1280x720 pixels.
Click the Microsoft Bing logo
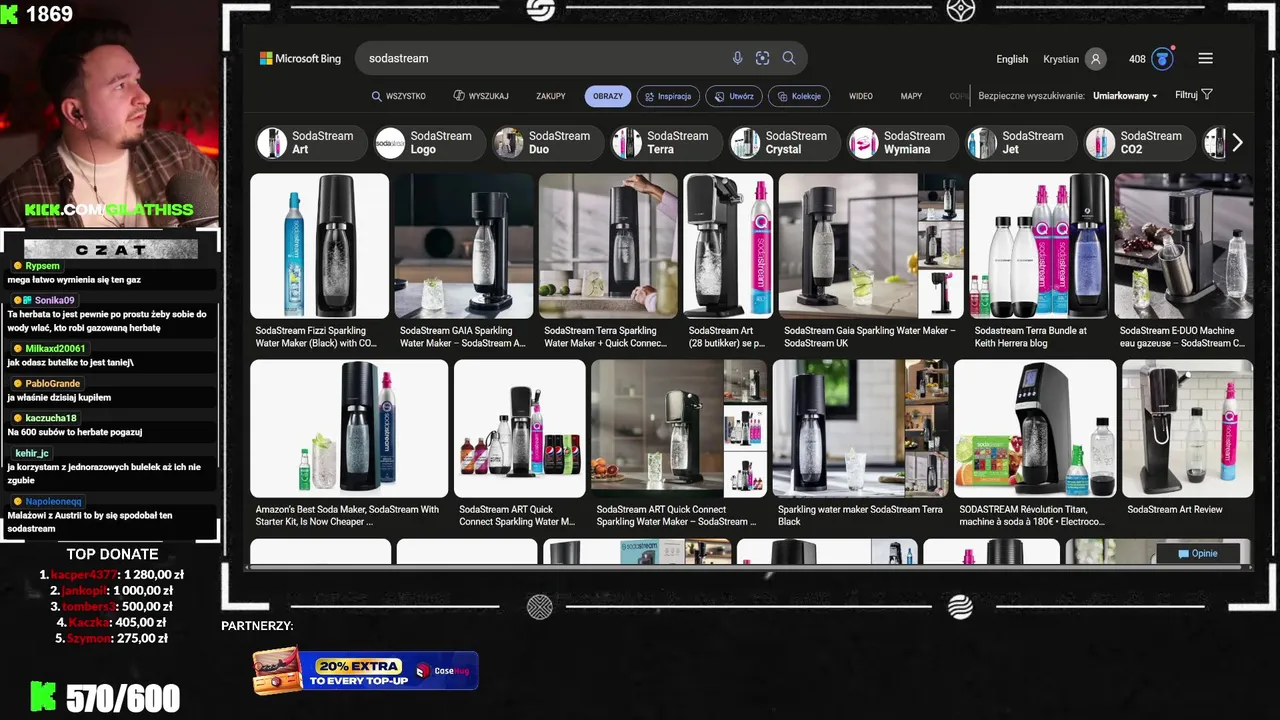300,58
